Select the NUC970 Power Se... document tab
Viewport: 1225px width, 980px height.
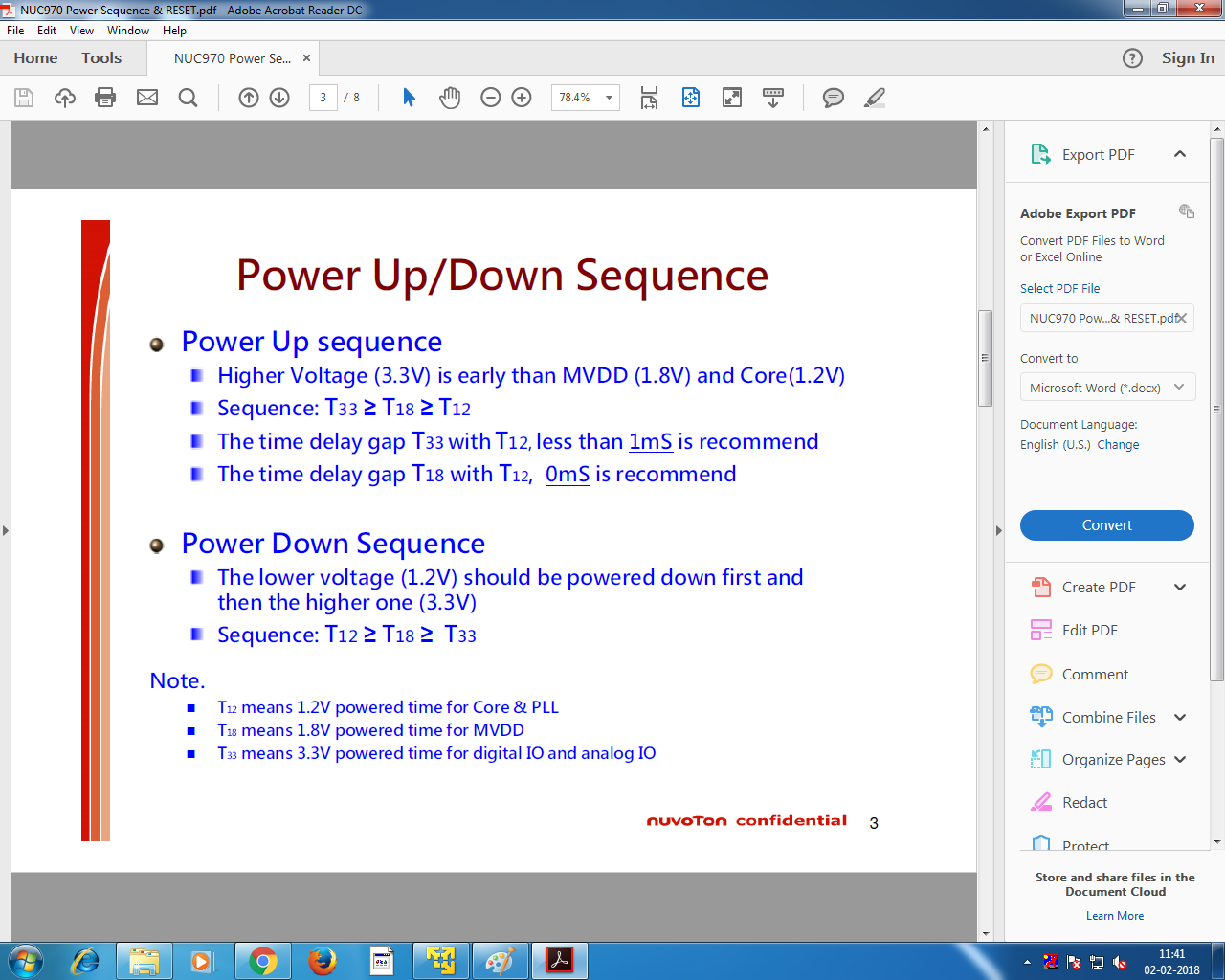click(x=233, y=58)
